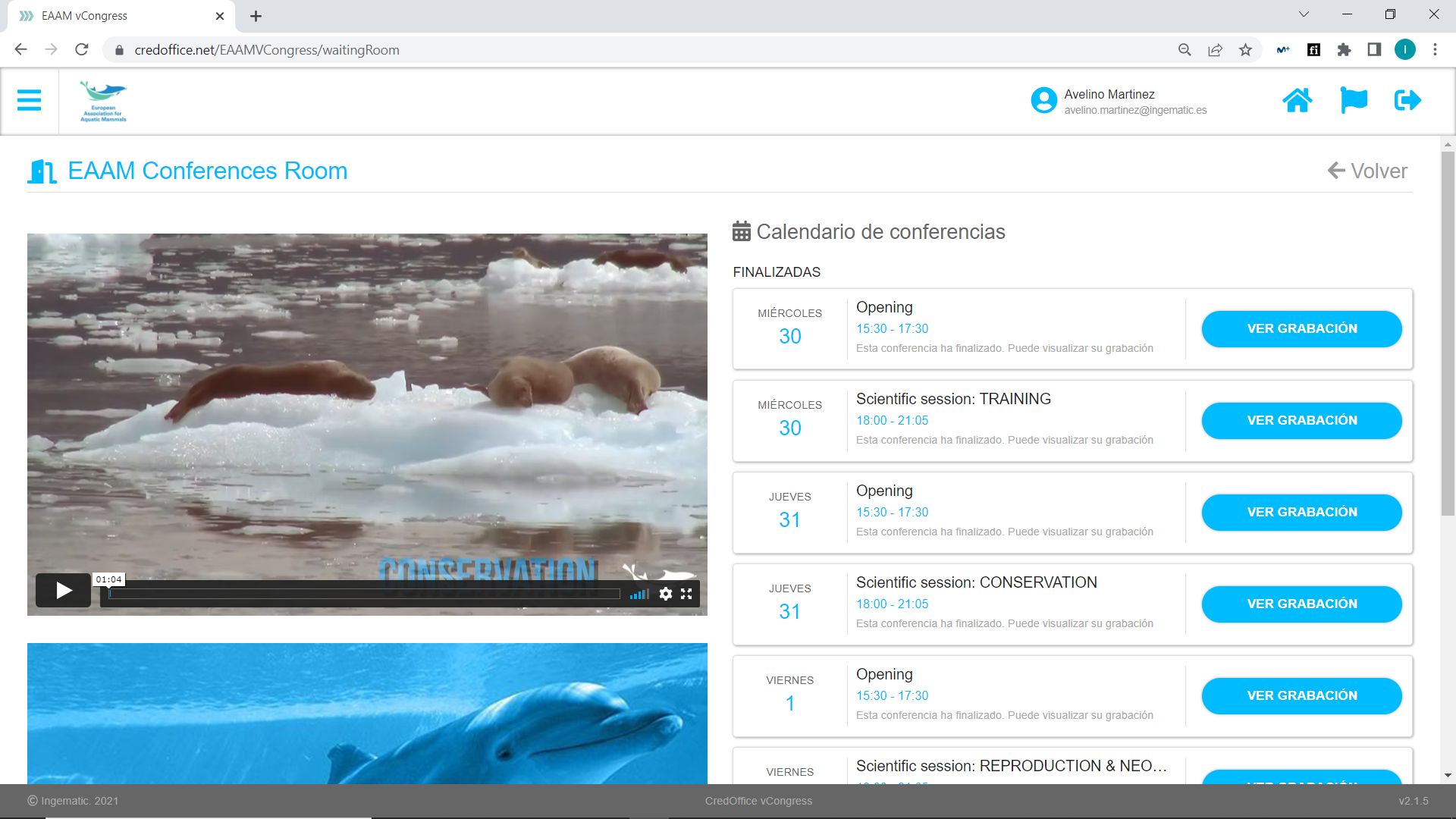1456x819 pixels.
Task: Click the logout arrow icon
Action: [x=1407, y=100]
